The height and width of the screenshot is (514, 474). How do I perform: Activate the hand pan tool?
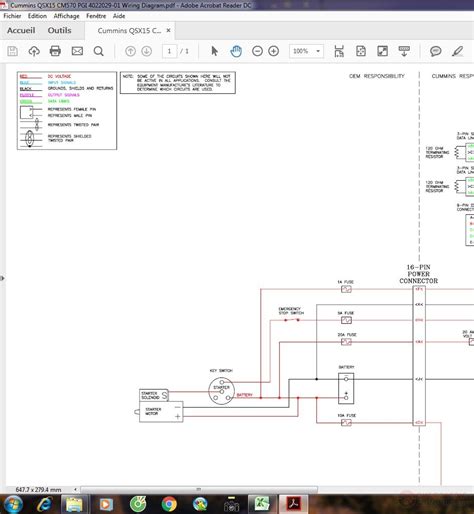[x=236, y=51]
